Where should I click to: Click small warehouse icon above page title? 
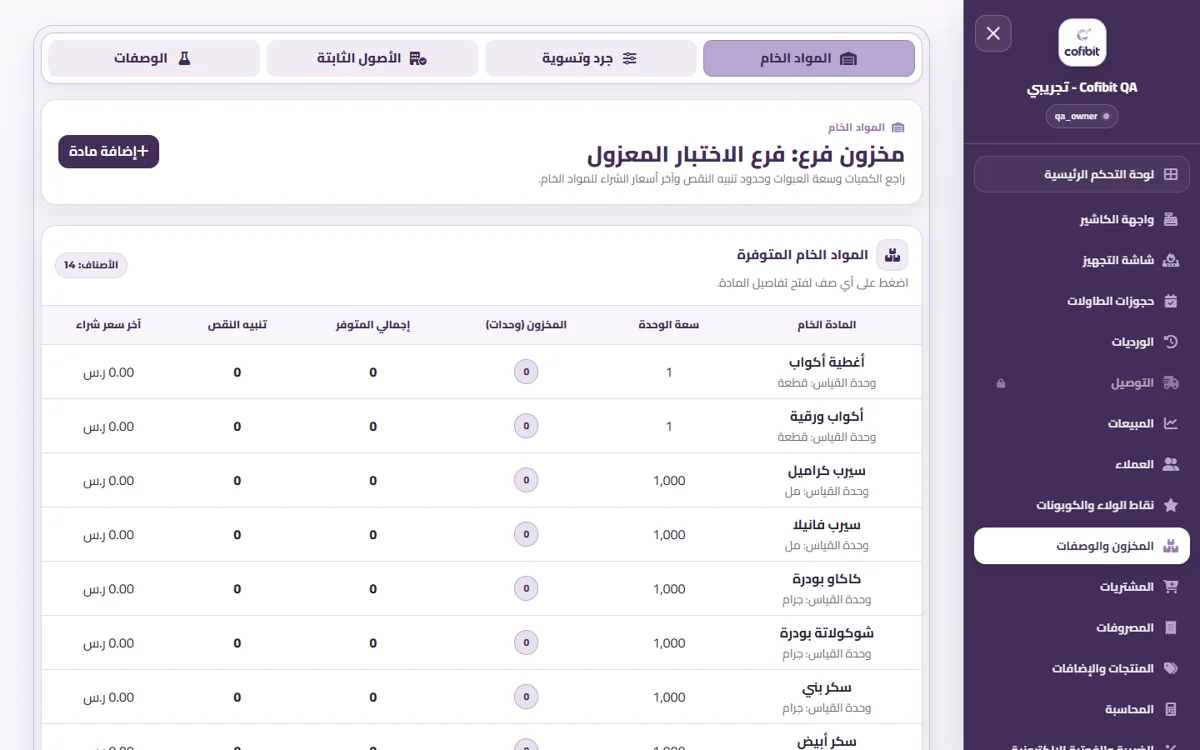(897, 128)
